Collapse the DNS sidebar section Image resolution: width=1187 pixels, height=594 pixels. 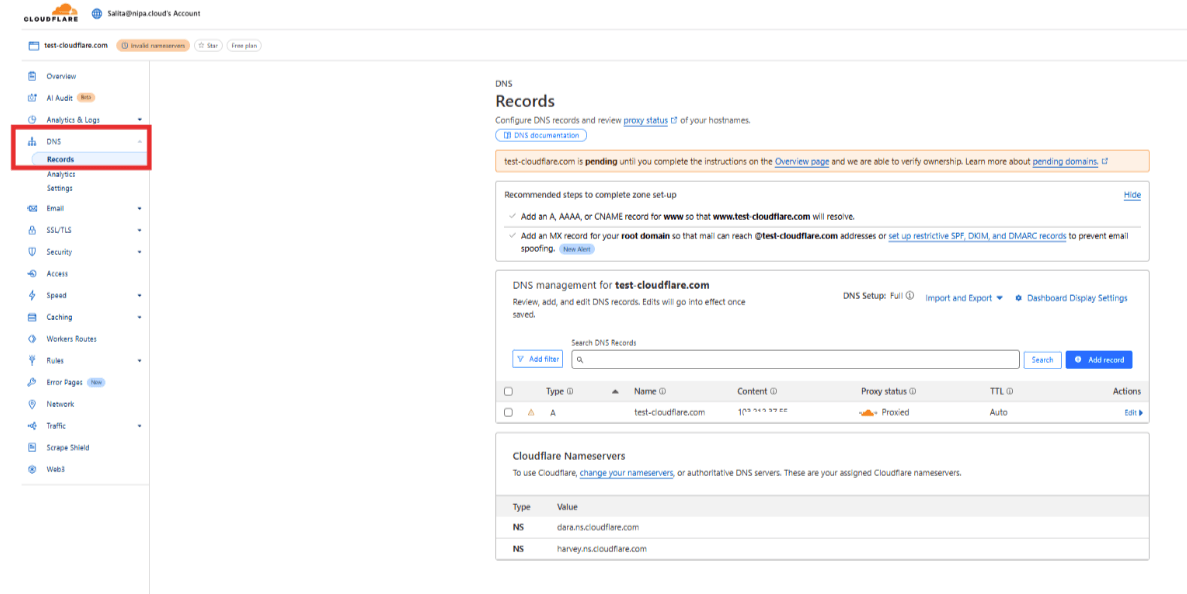(140, 142)
